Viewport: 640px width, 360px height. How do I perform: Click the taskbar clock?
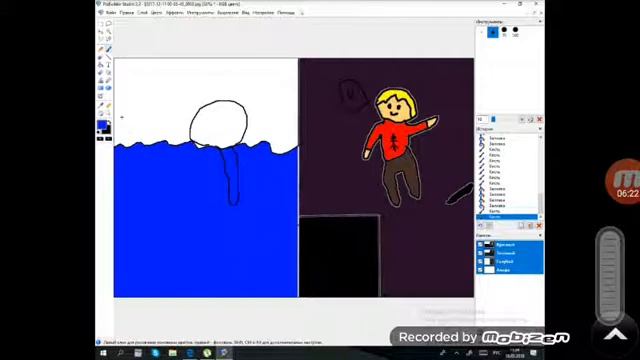tap(515, 353)
